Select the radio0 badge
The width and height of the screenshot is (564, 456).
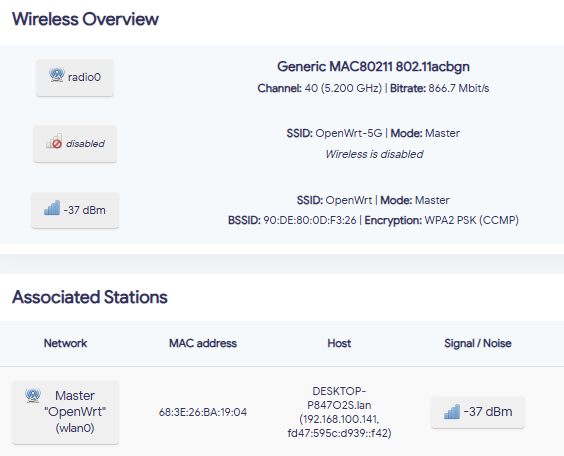tap(75, 78)
